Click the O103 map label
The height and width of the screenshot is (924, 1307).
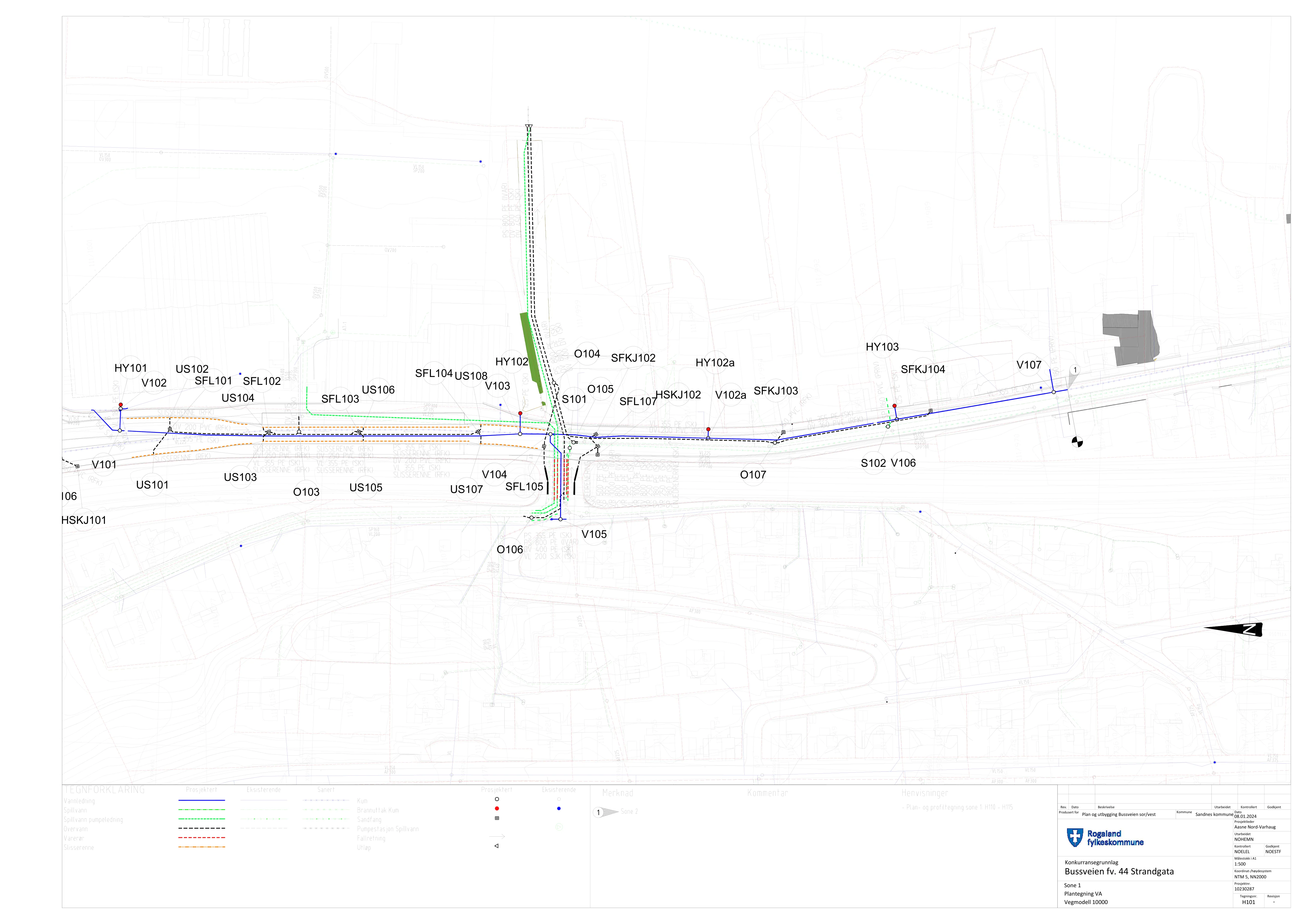pos(306,492)
